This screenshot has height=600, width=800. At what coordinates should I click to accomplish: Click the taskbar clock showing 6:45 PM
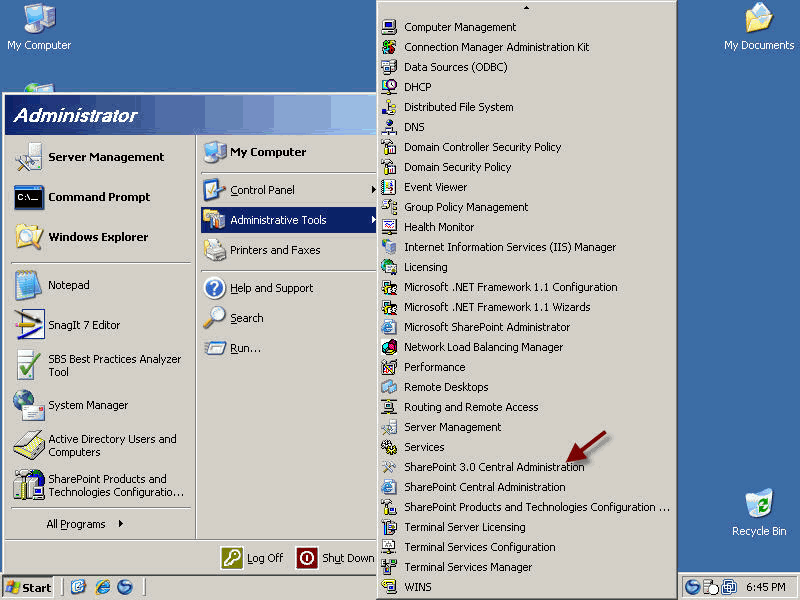[x=766, y=587]
